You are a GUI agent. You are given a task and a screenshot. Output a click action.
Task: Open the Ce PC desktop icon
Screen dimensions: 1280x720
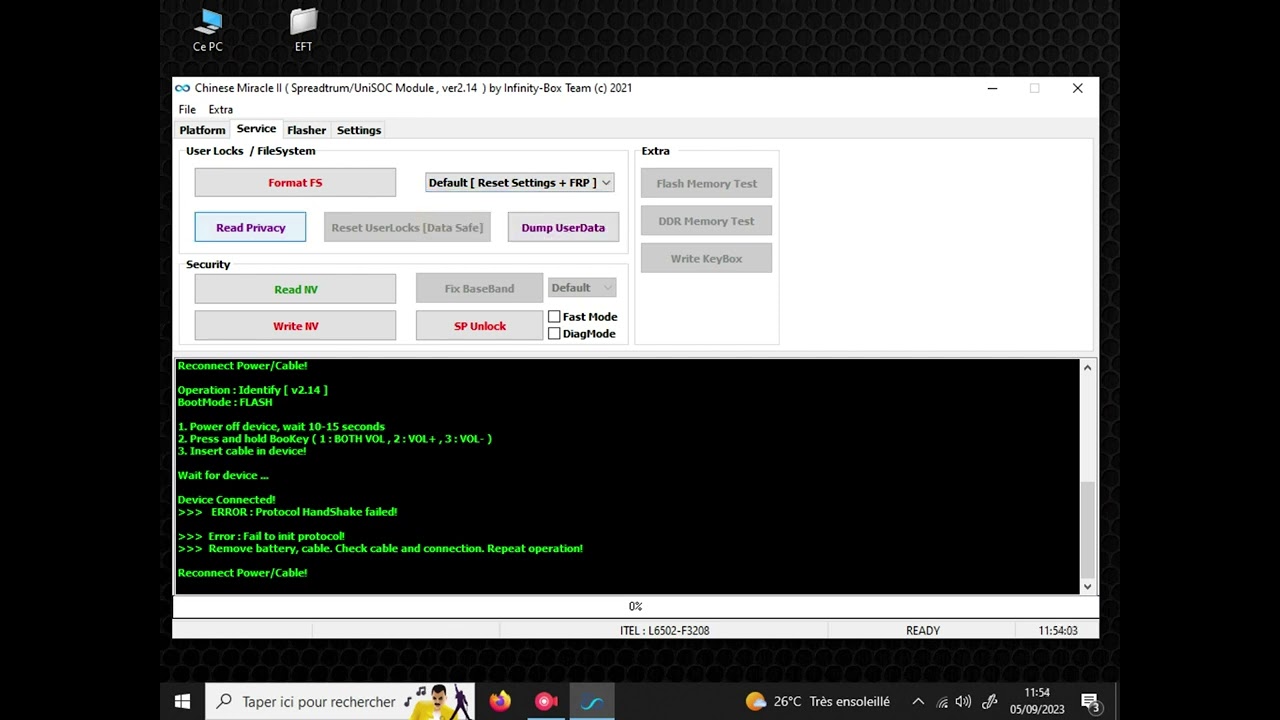[208, 30]
